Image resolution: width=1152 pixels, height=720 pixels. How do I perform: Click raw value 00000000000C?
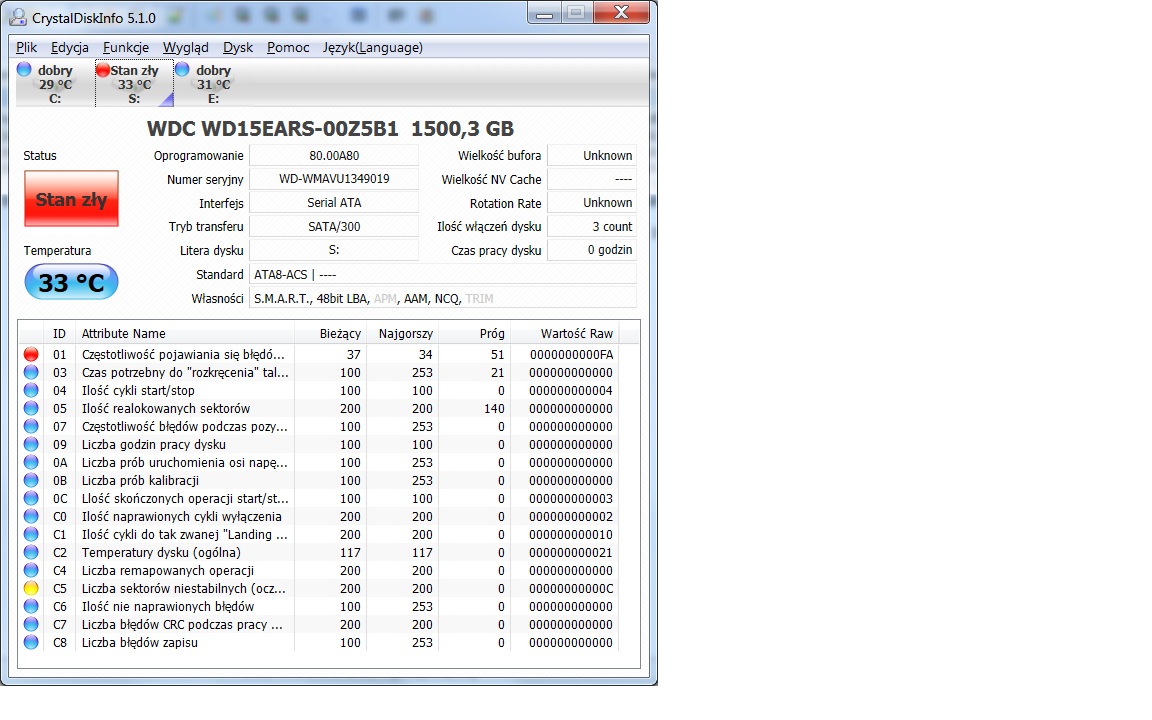pos(571,588)
